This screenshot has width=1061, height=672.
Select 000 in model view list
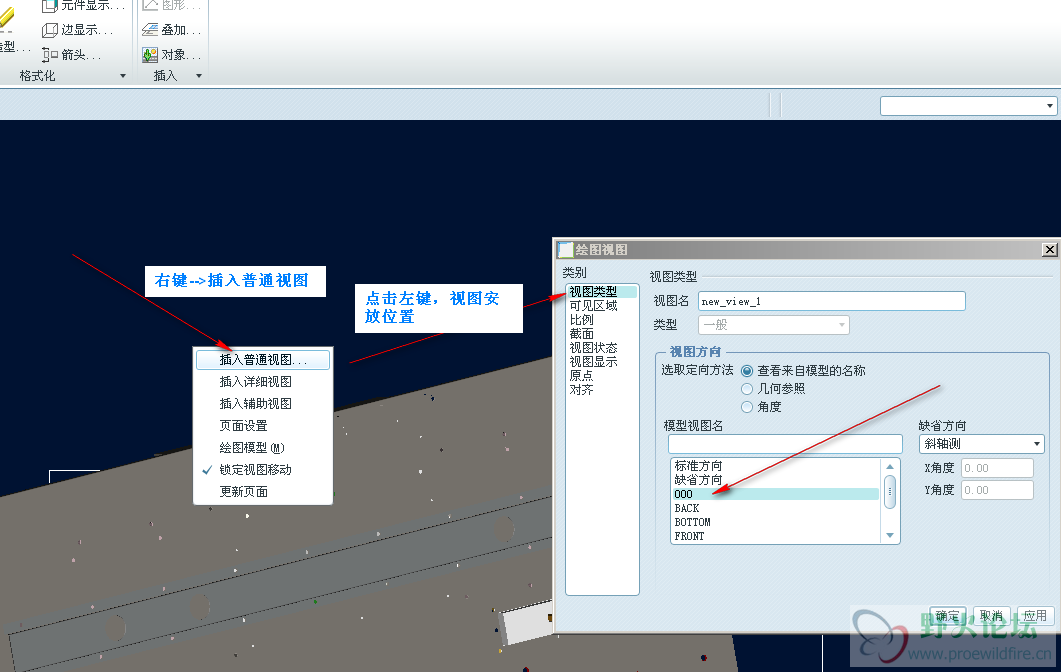pos(776,494)
